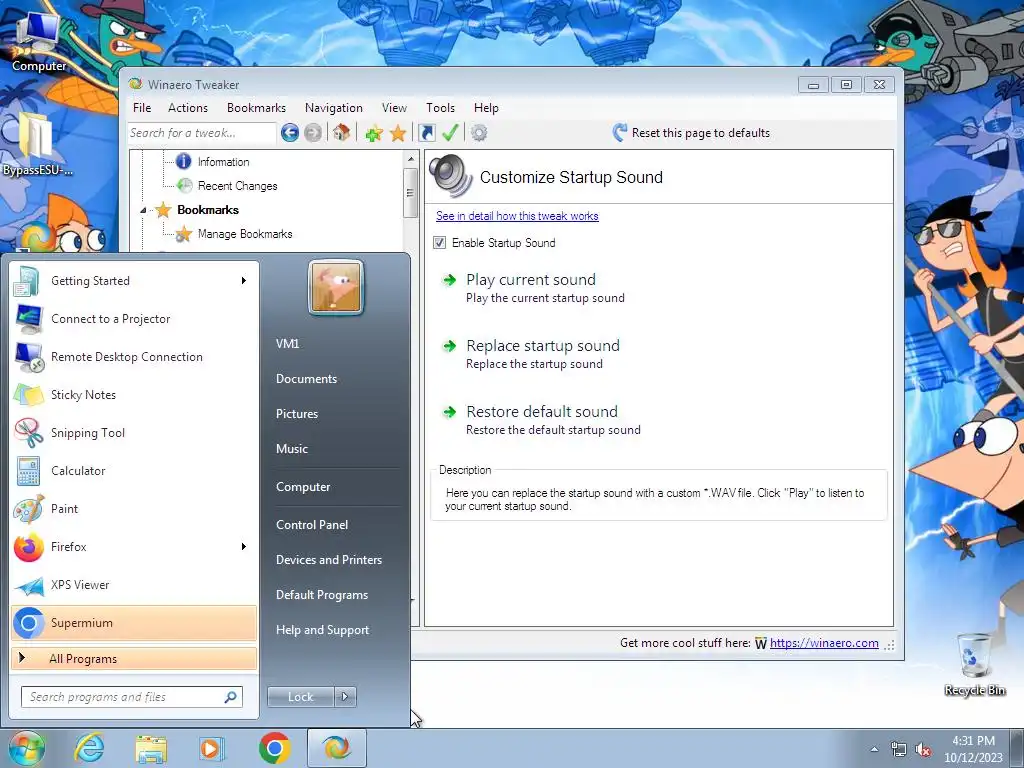The image size is (1024, 768).
Task: Open Devices and Printers from Start menu
Action: 329,560
